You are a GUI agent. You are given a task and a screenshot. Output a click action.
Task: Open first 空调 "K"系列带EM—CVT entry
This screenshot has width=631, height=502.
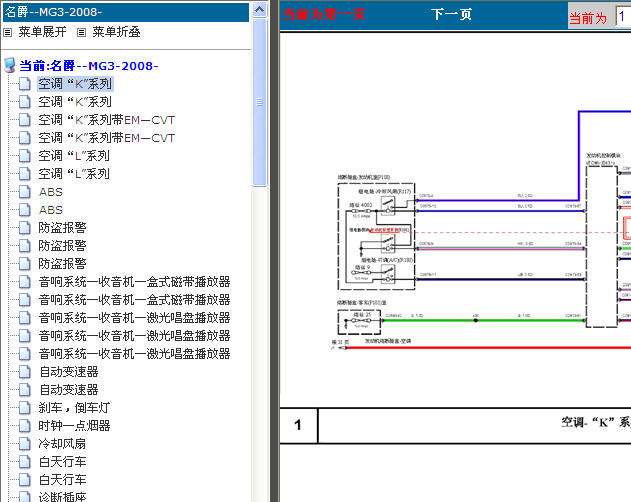click(107, 120)
